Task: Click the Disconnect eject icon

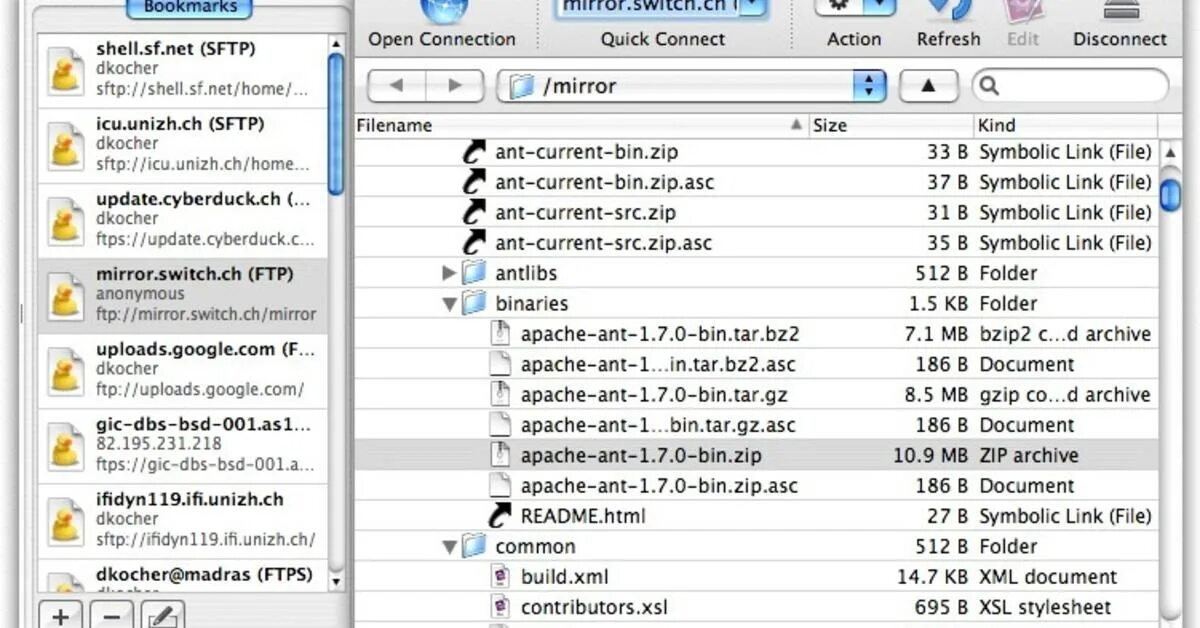Action: coord(1121,10)
